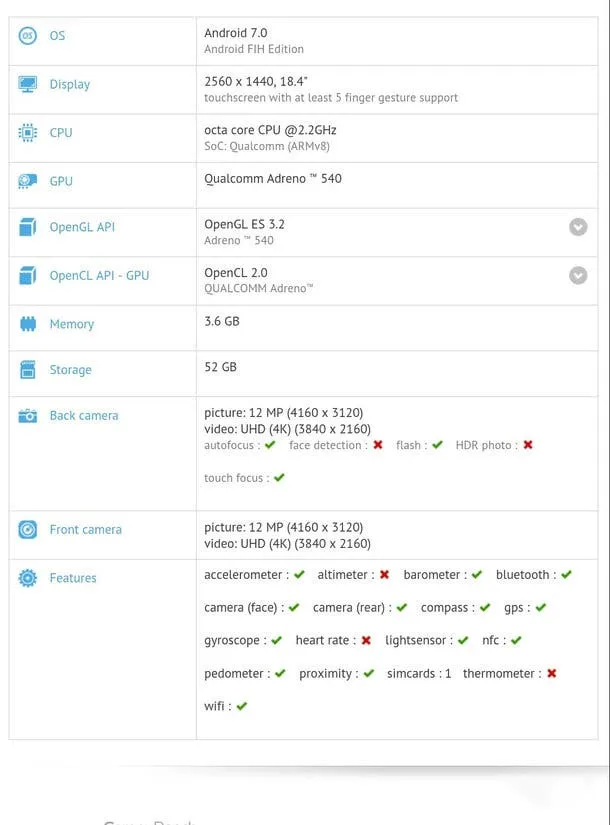Click the Display monitor icon

point(28,85)
